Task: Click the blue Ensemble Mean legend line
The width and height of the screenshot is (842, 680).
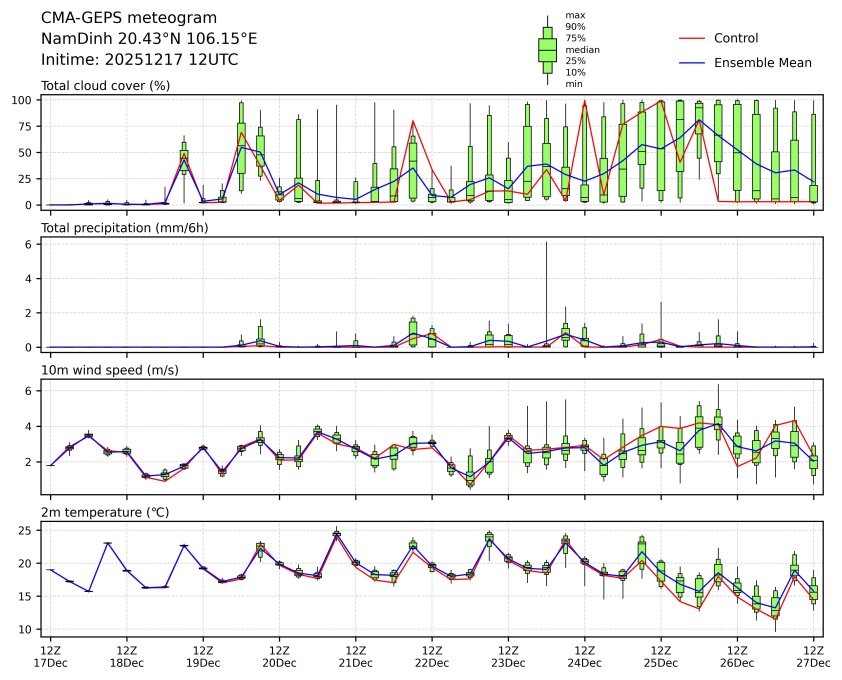Action: click(x=693, y=63)
